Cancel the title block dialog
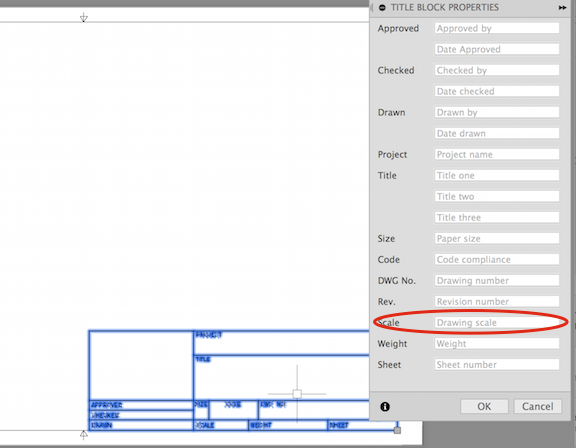 point(537,407)
